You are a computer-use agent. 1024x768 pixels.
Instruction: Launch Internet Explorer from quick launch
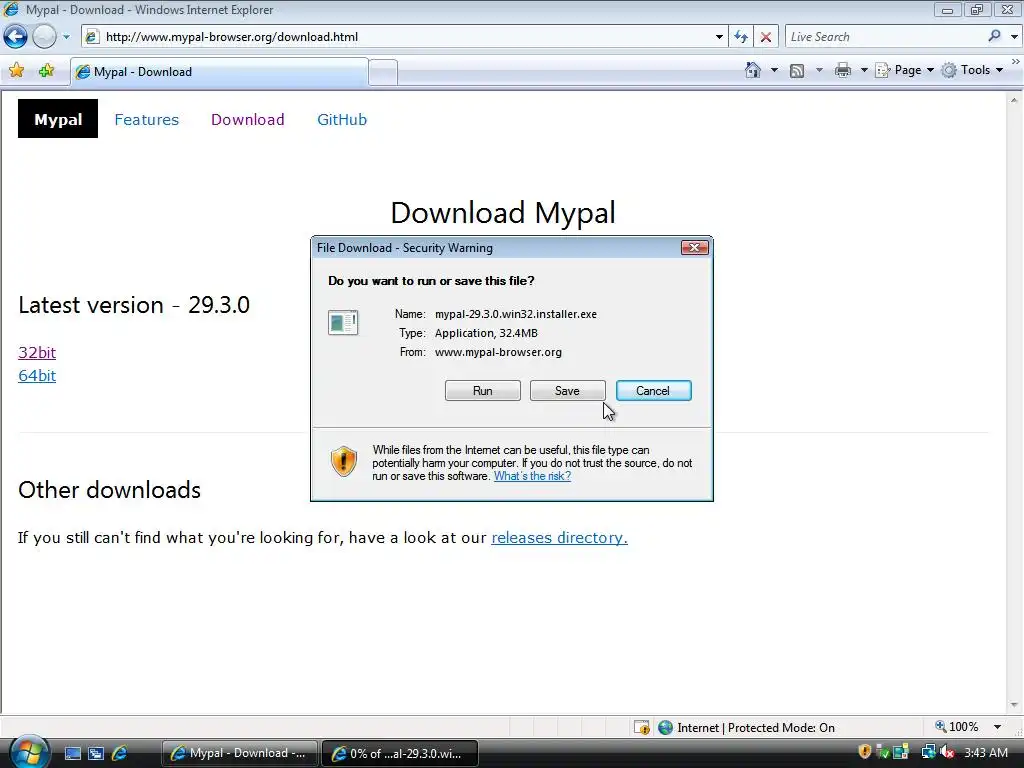[x=120, y=753]
